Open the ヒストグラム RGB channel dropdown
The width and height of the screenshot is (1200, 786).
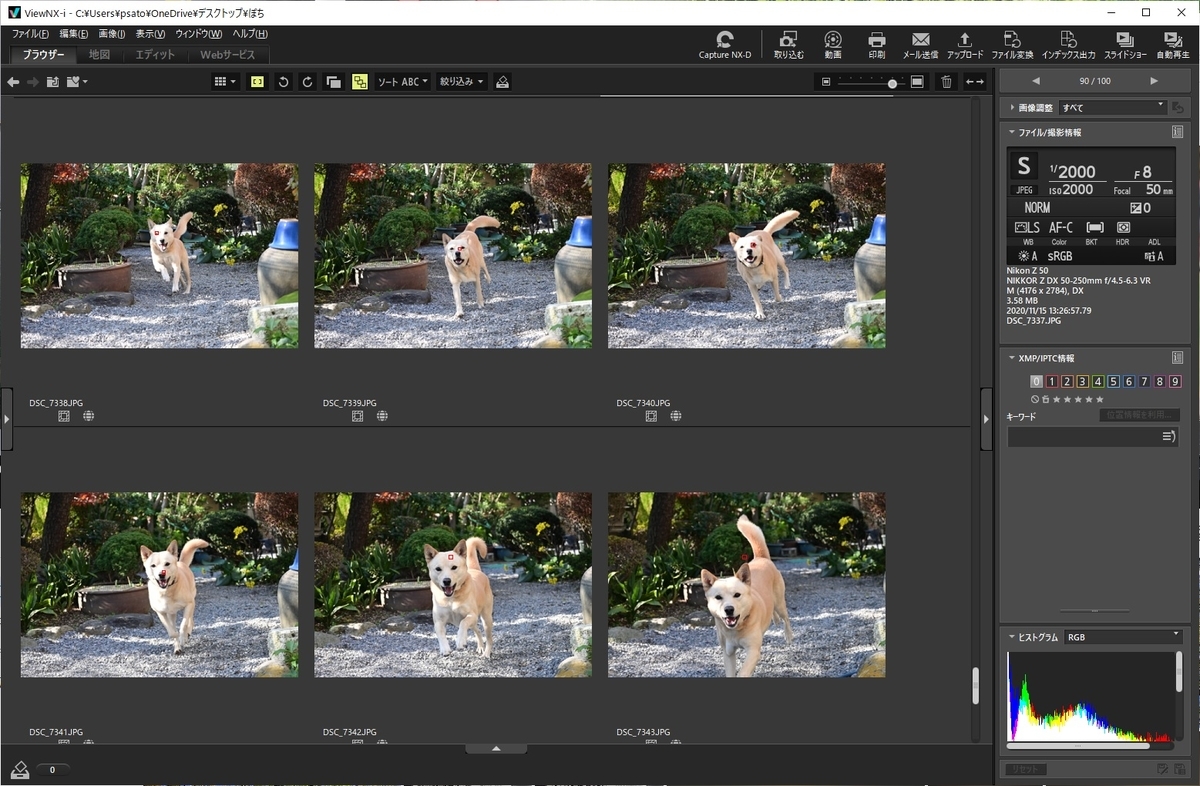pos(1123,637)
